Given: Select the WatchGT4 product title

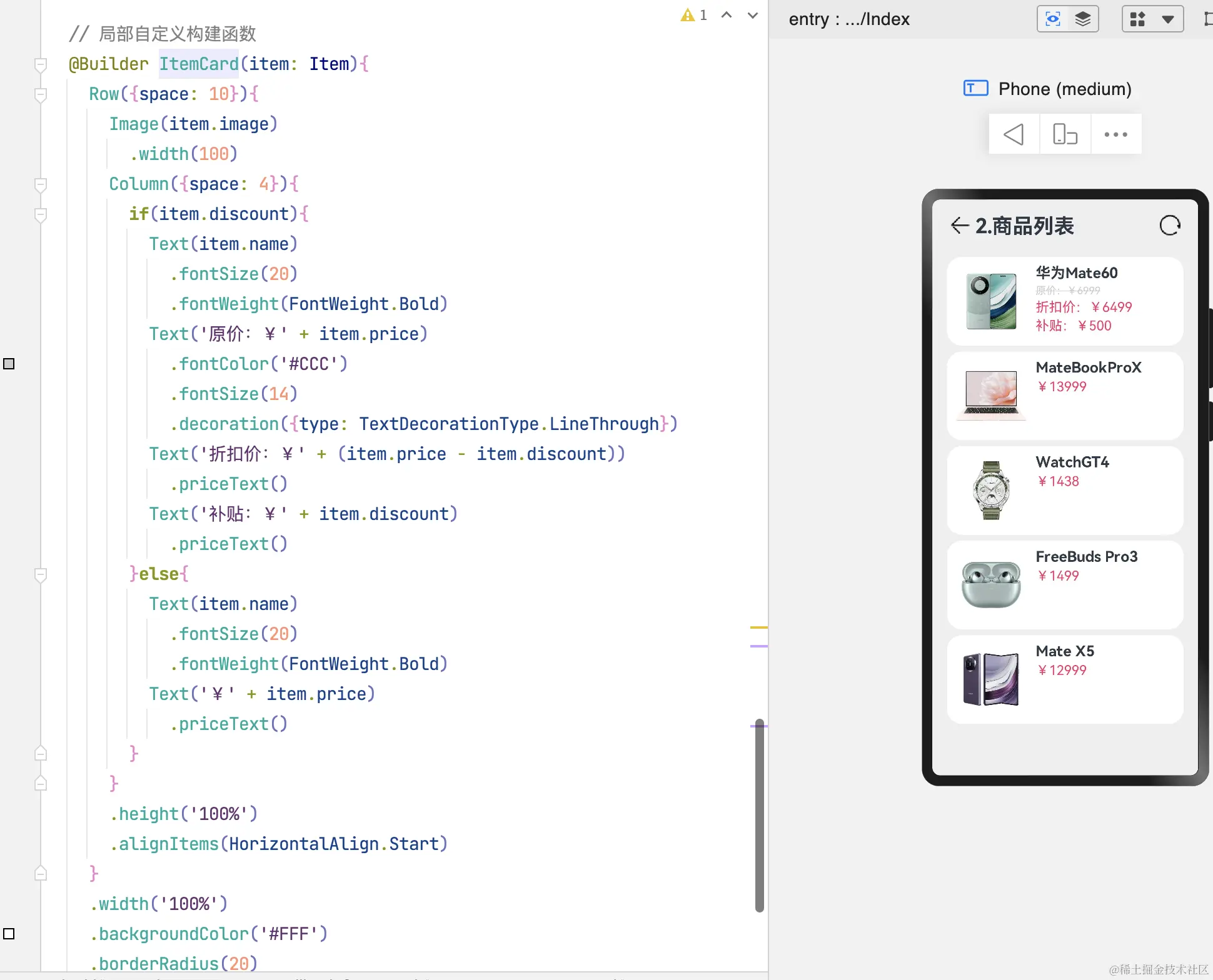Looking at the screenshot, I should [1072, 462].
